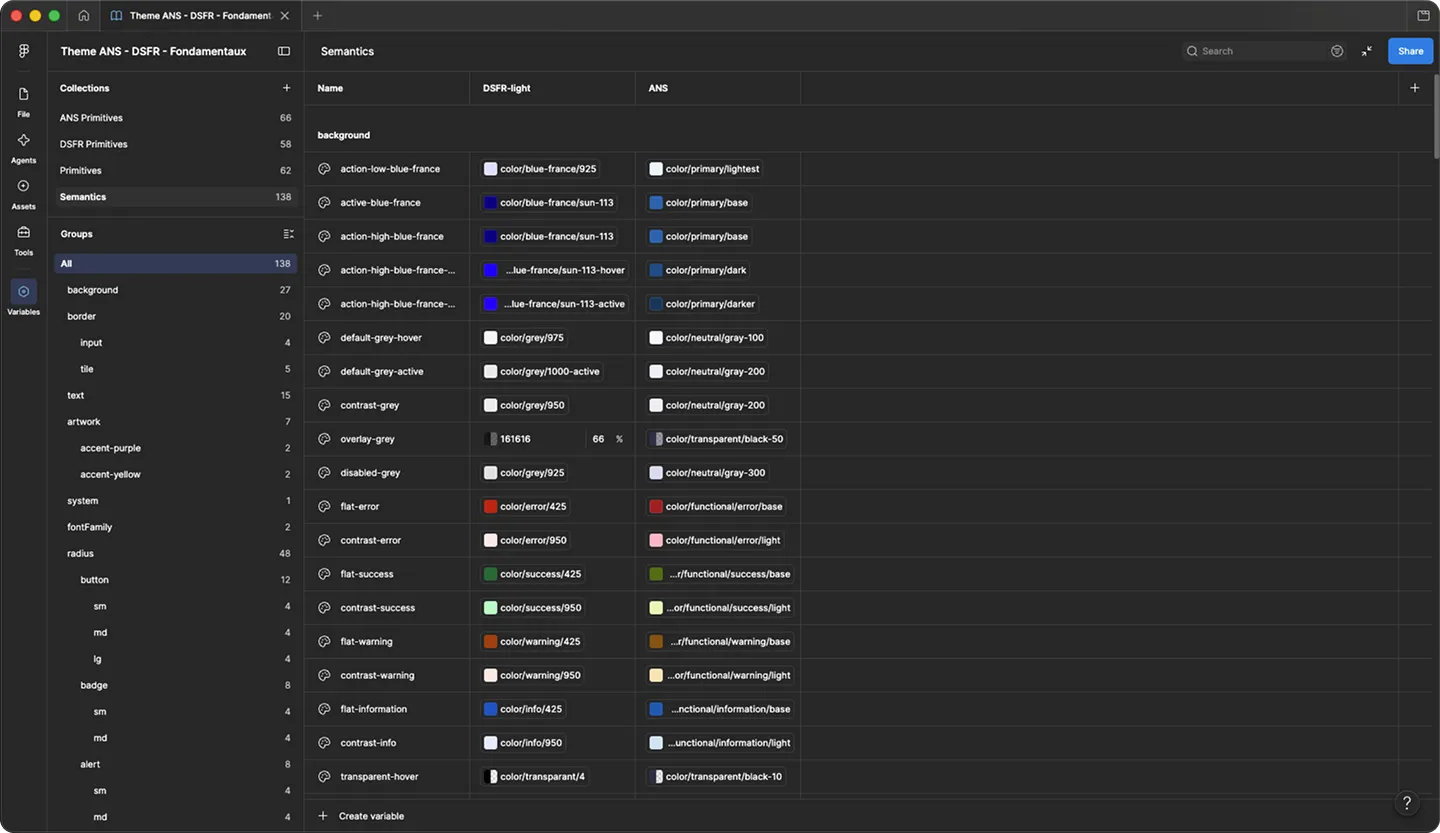Open the badge subgroup
Image resolution: width=1440 pixels, height=833 pixels.
click(x=175, y=685)
